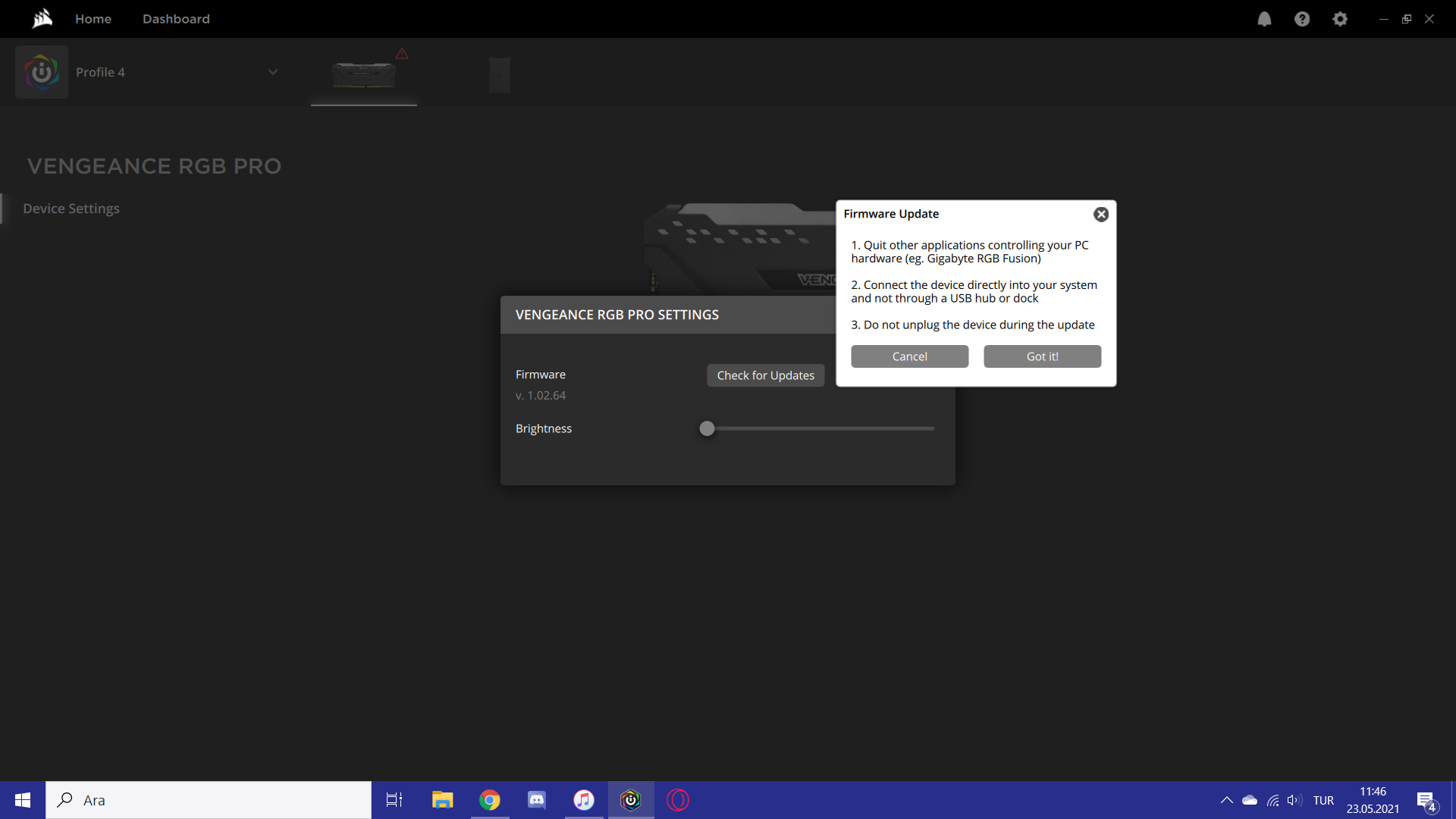The image size is (1456, 819).
Task: Click Check for Updates button
Action: tap(766, 375)
